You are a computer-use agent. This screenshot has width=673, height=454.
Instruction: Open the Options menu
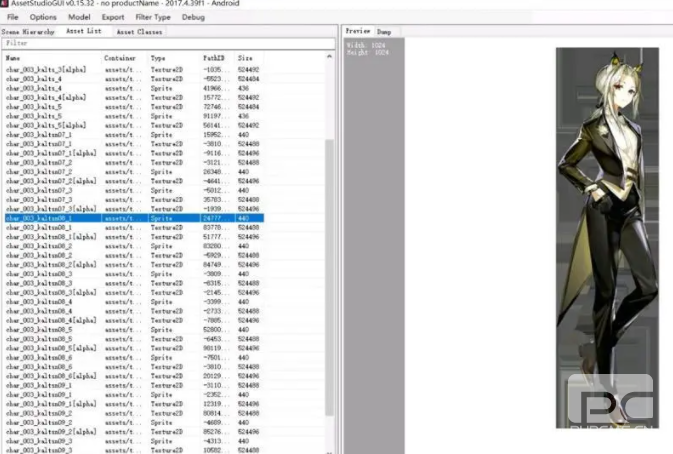click(x=43, y=17)
